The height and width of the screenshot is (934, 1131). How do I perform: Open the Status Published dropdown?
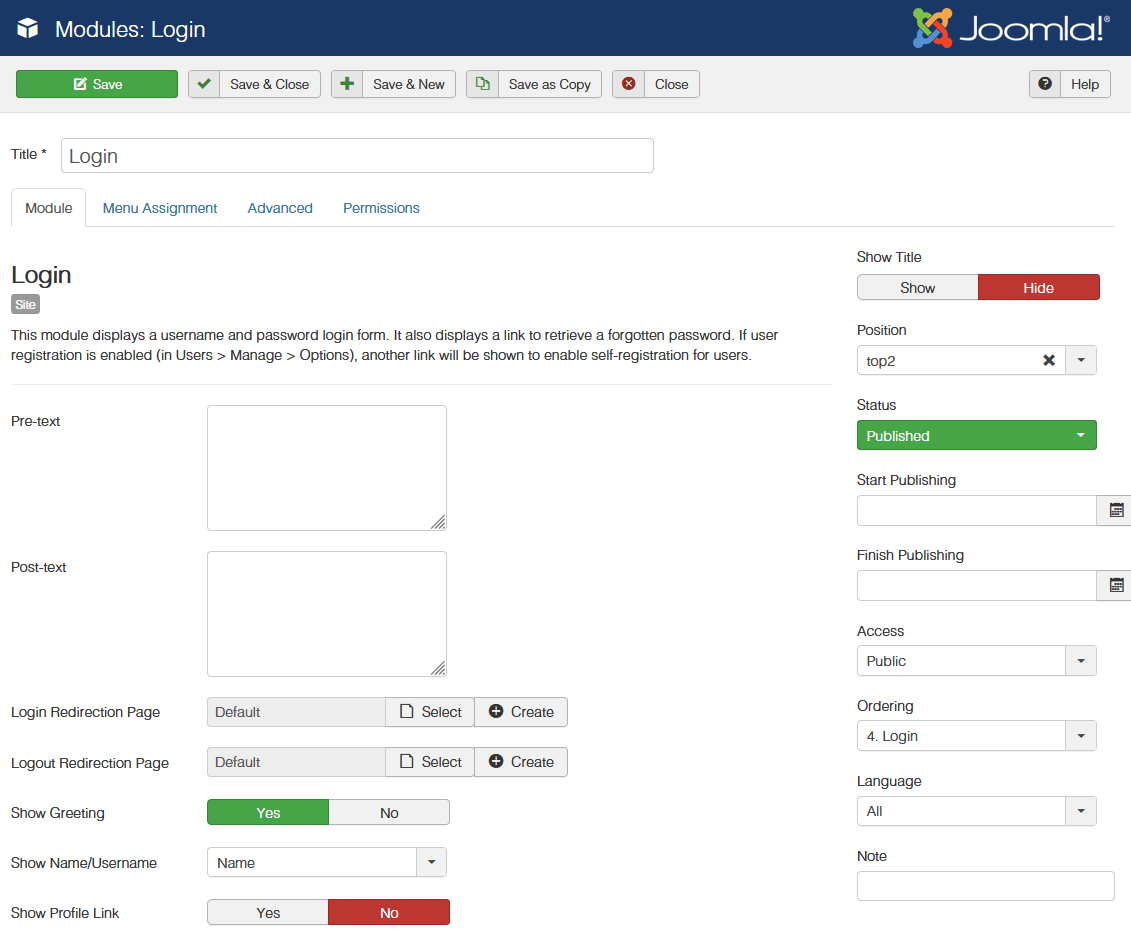pos(976,436)
